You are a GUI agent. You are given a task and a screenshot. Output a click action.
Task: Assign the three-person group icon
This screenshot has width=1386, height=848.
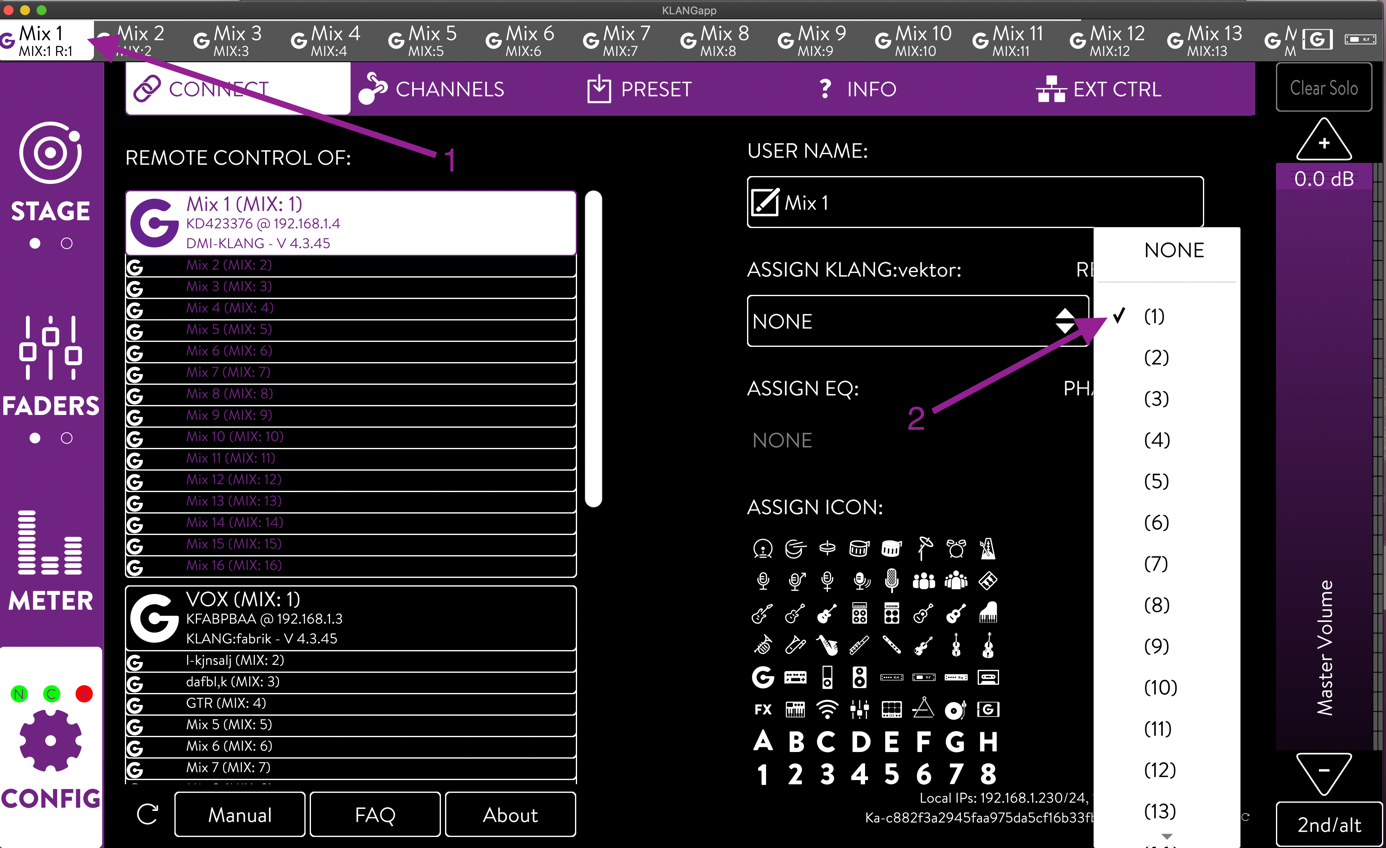click(924, 581)
